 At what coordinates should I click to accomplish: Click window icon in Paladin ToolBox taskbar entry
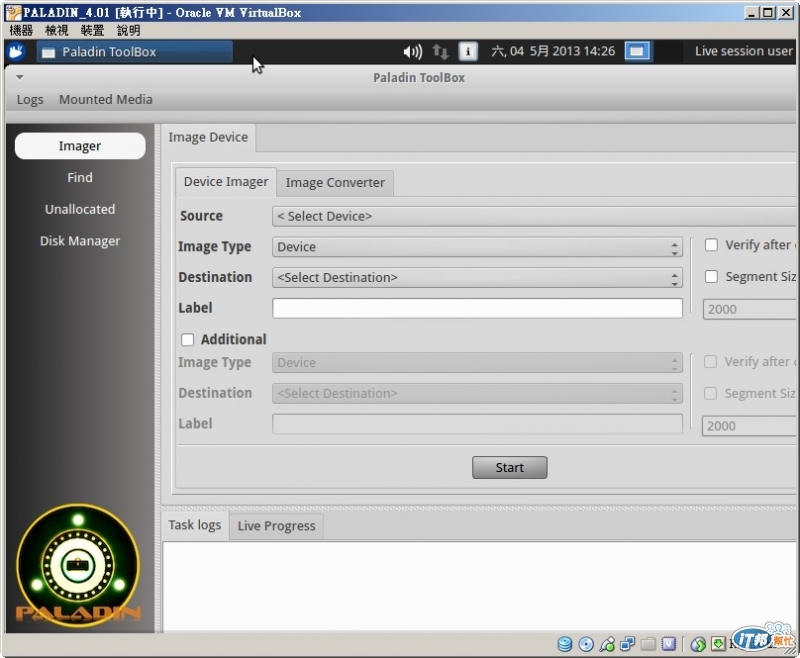pos(48,52)
